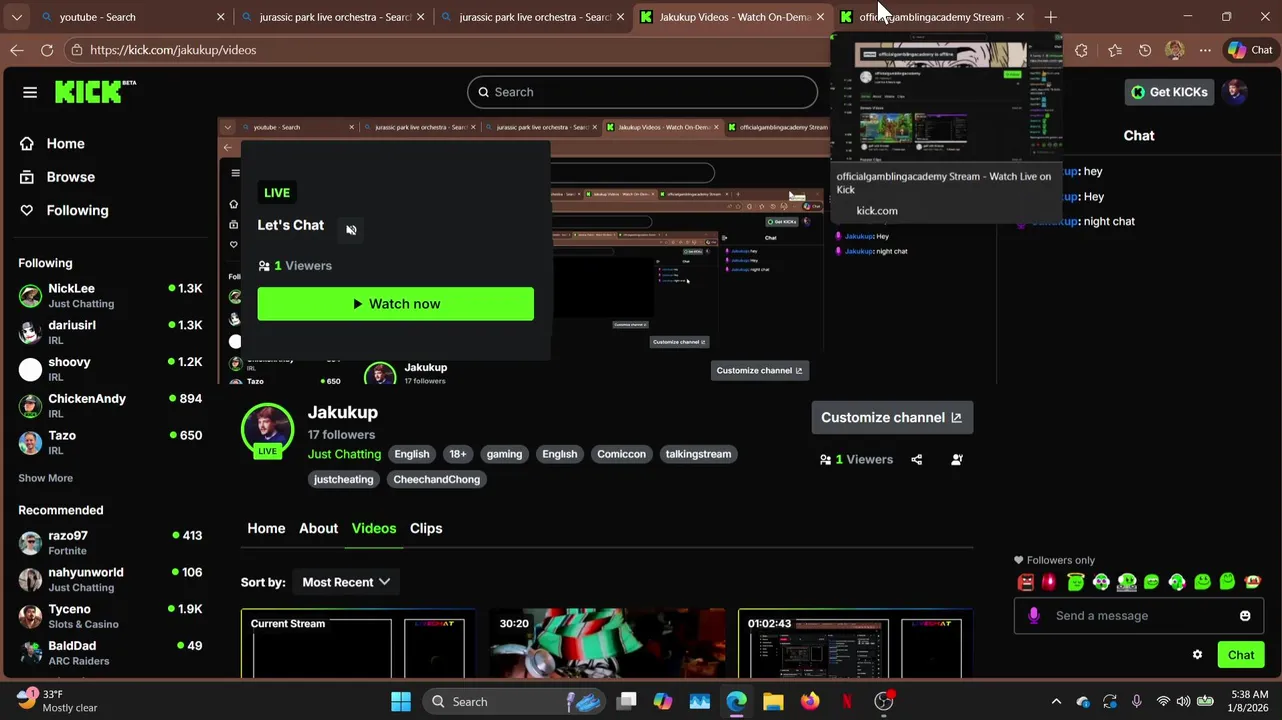1282x720 pixels.
Task: Open Tyceno recommended channel
Action: point(110,616)
